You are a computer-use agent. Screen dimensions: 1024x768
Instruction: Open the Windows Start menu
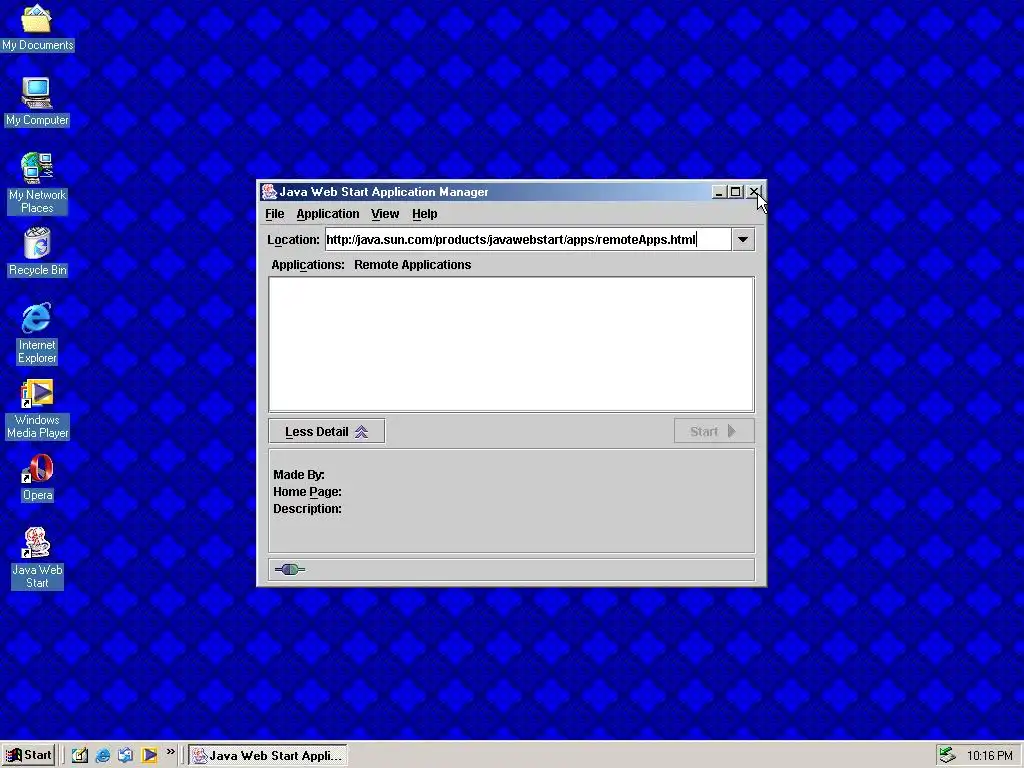coord(28,756)
